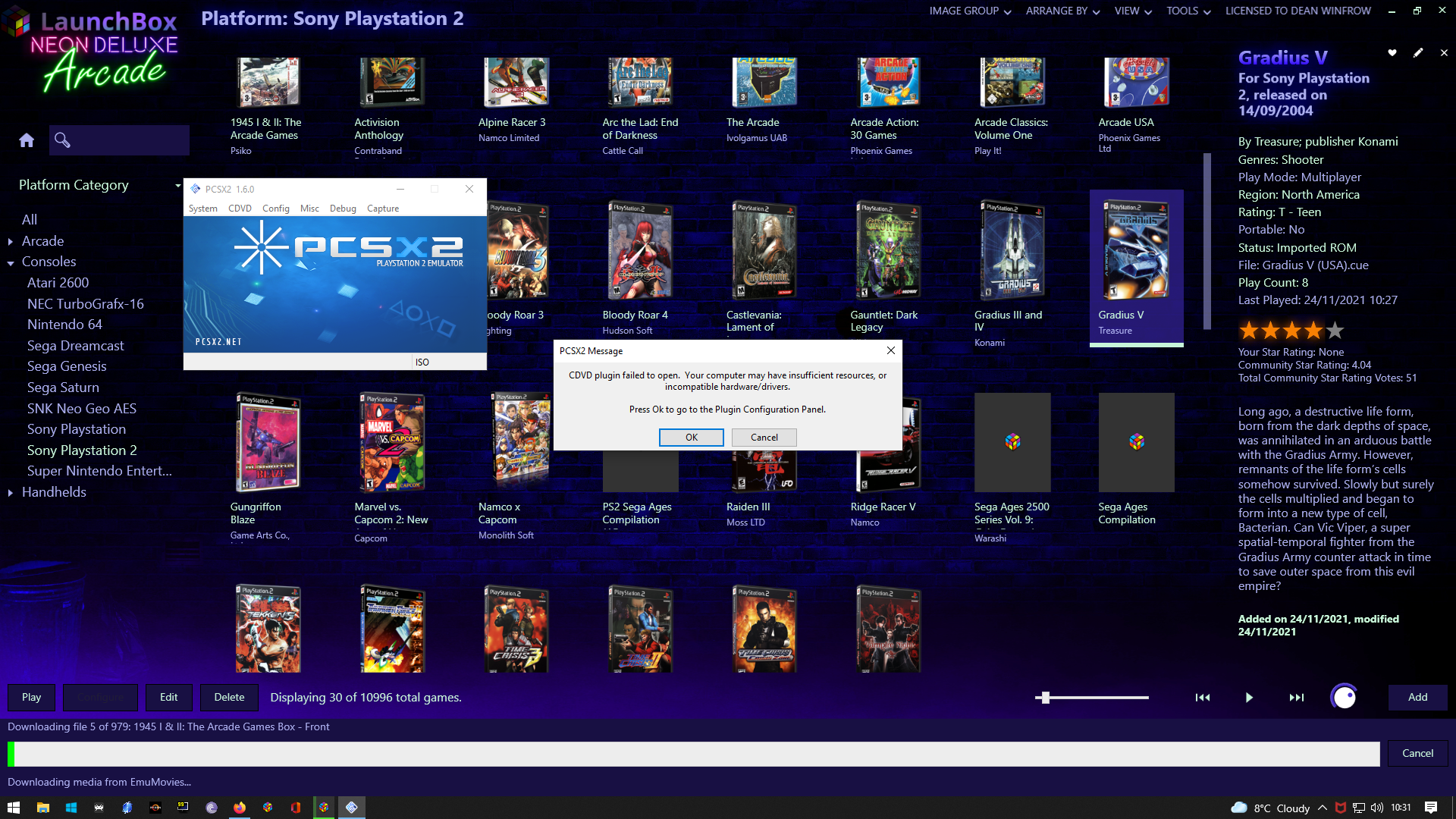This screenshot has height=819, width=1456.
Task: Skip to next music track
Action: [x=1297, y=698]
